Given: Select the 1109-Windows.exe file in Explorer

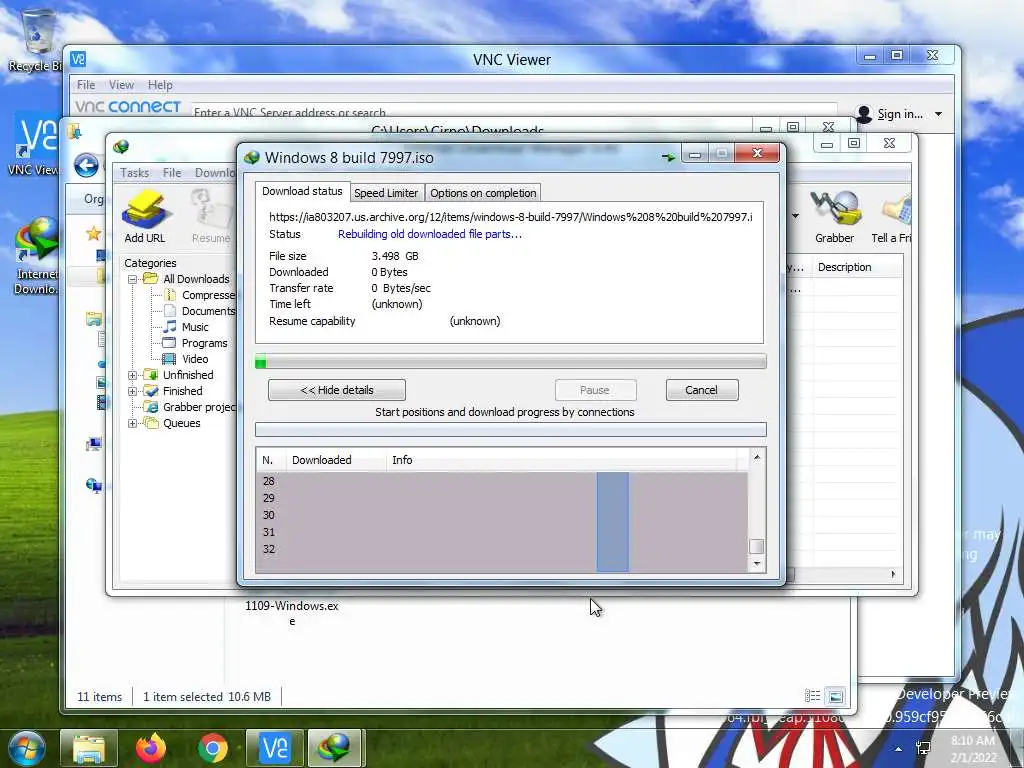Looking at the screenshot, I should coord(292,613).
